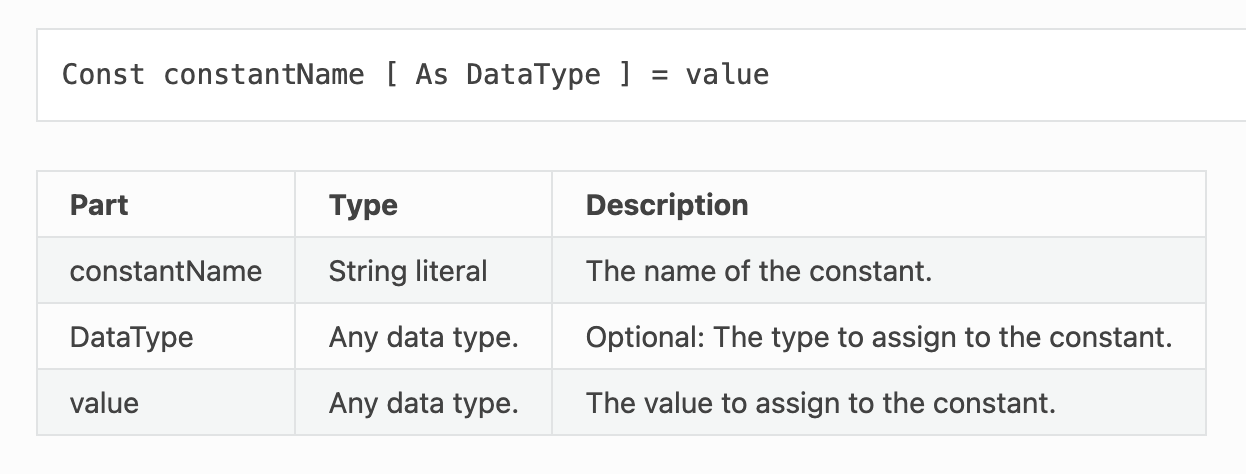The image size is (1246, 474).
Task: Click the 'Optional: The type to assign' description
Action: click(x=879, y=337)
